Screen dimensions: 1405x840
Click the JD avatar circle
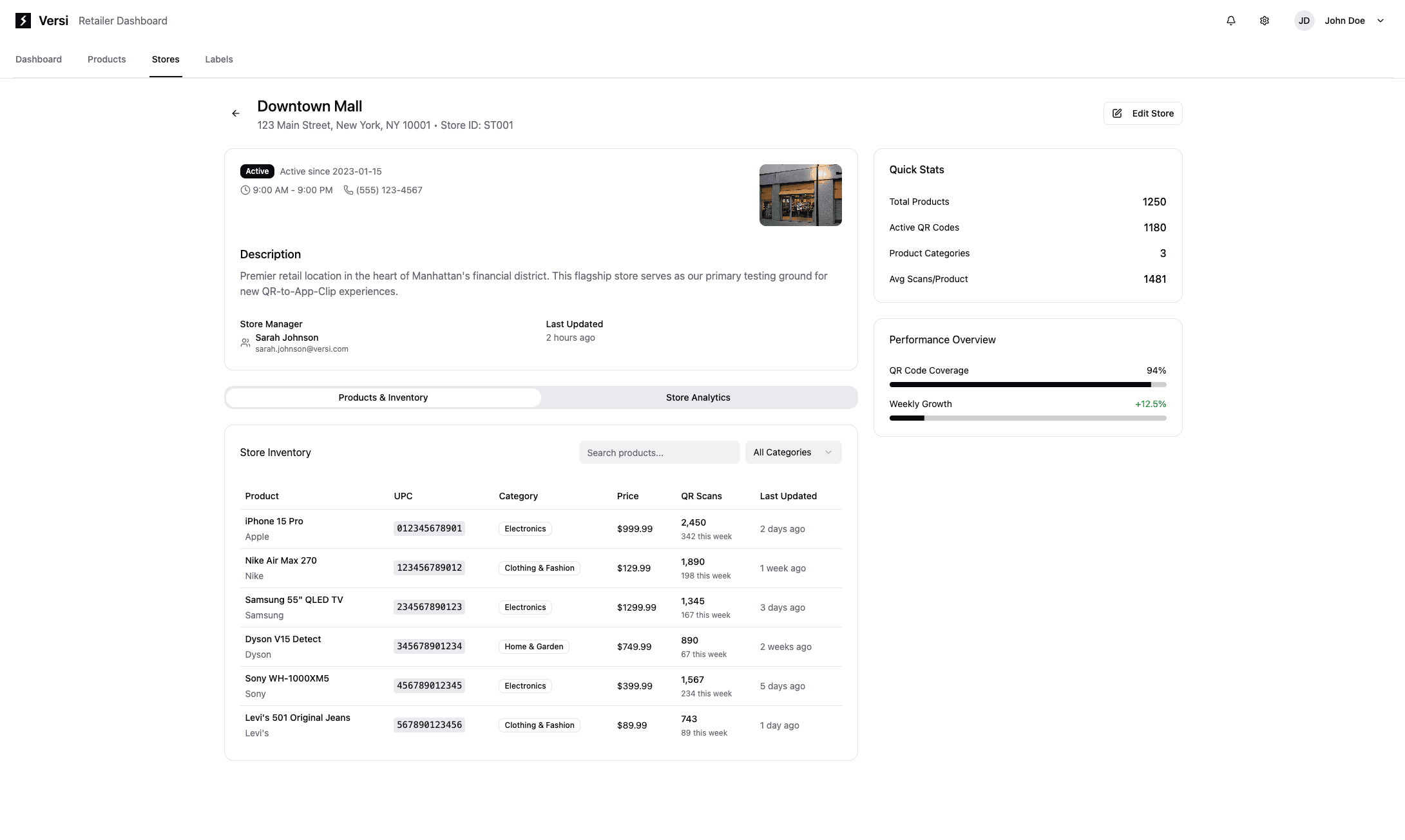(1304, 21)
